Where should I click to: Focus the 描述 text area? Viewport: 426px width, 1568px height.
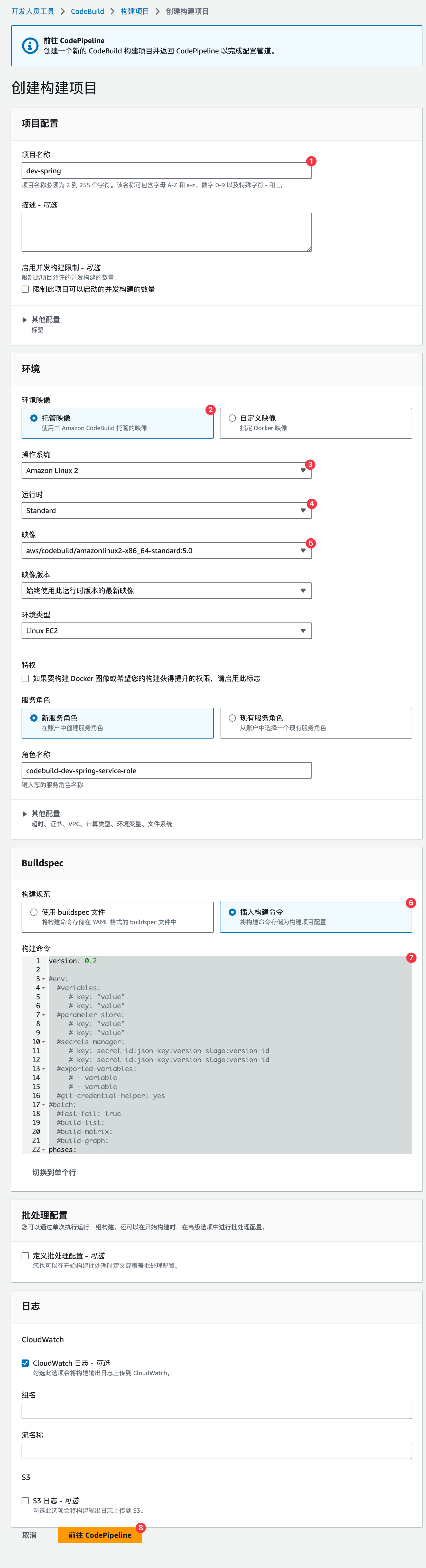(166, 232)
